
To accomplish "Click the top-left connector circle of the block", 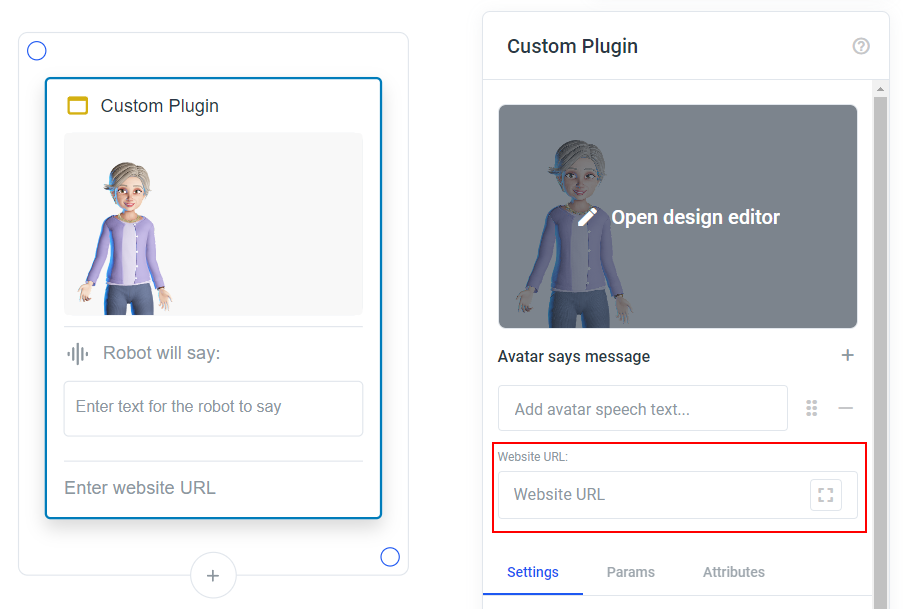I will (x=37, y=51).
